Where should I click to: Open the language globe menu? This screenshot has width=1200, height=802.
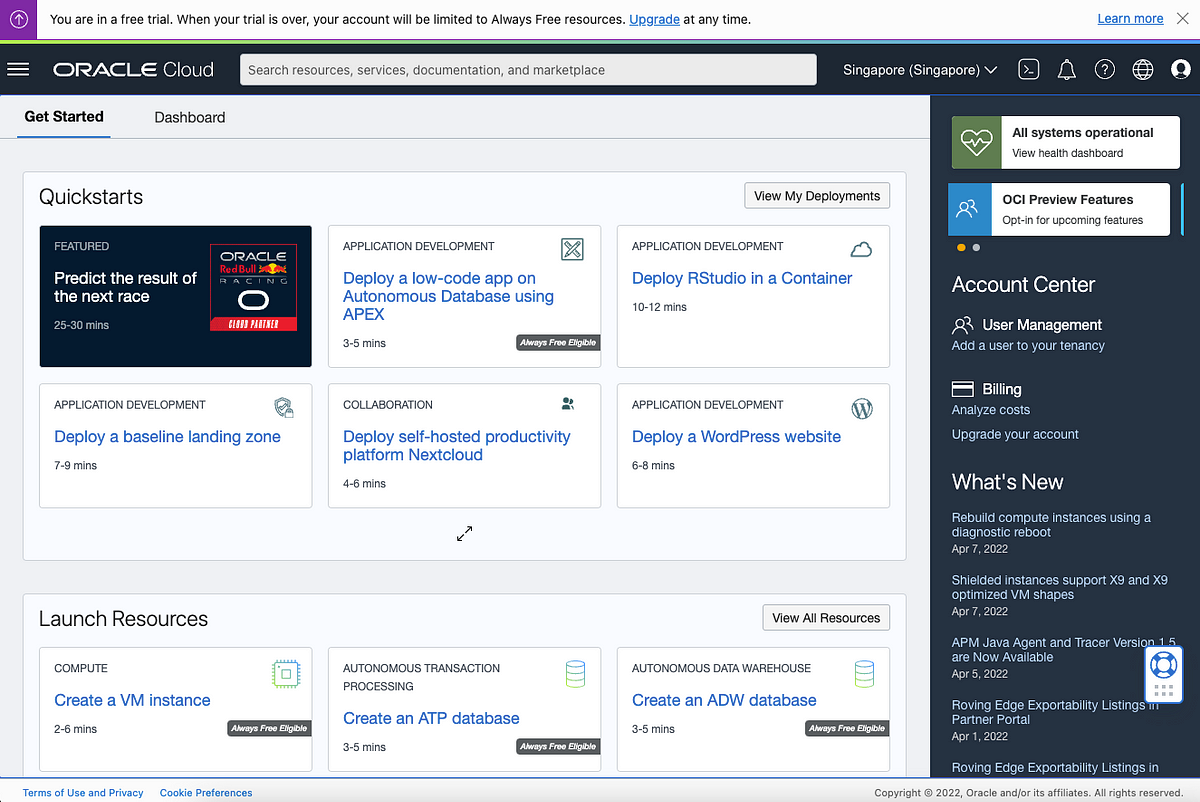coord(1142,69)
